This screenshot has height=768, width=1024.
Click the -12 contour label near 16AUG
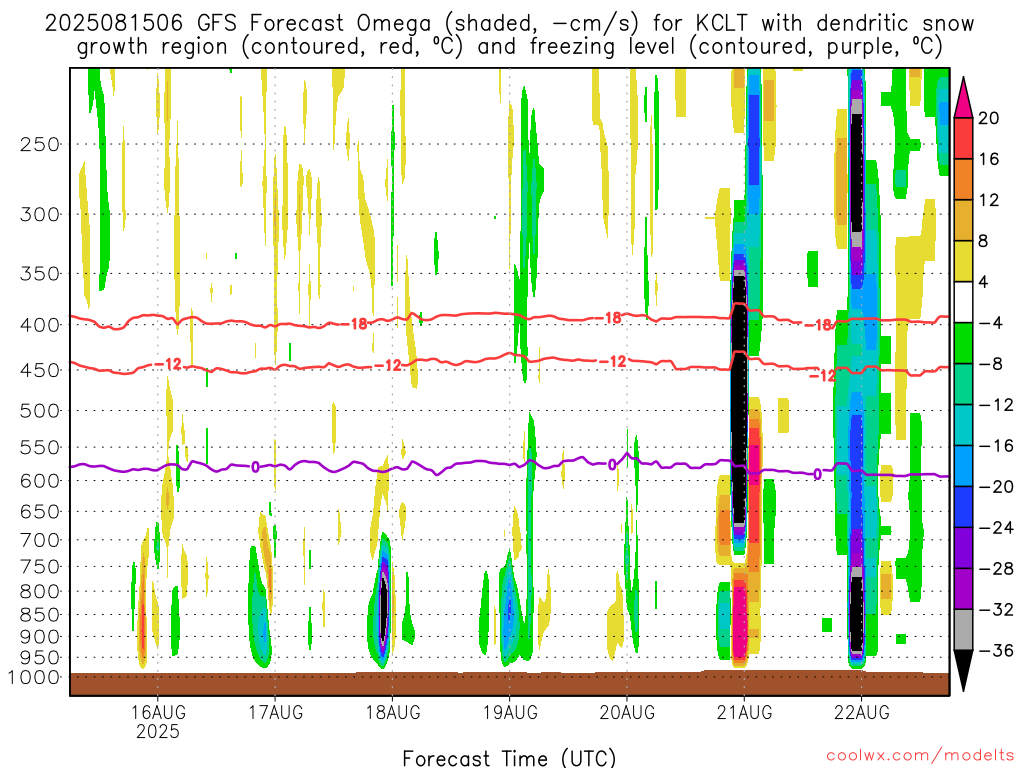[x=168, y=364]
